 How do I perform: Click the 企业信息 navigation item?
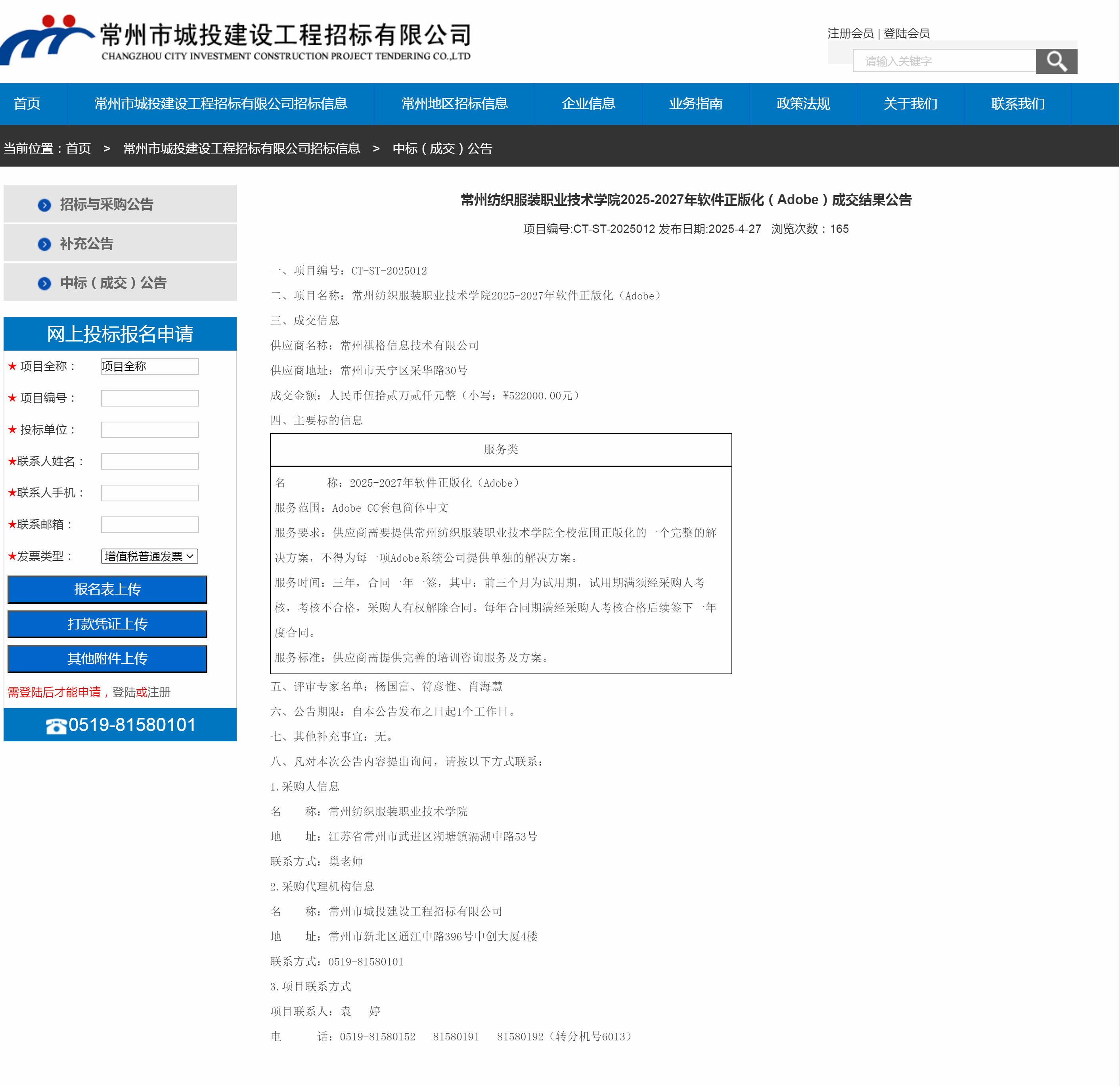tap(588, 104)
